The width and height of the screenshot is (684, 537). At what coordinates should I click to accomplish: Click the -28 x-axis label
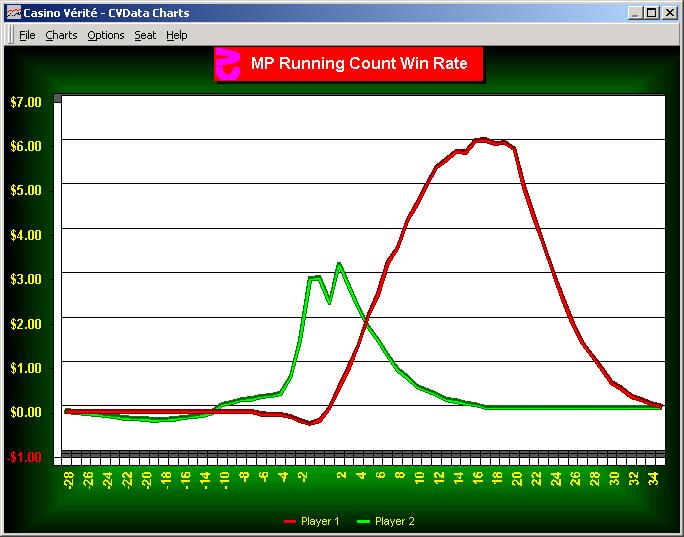(69, 482)
